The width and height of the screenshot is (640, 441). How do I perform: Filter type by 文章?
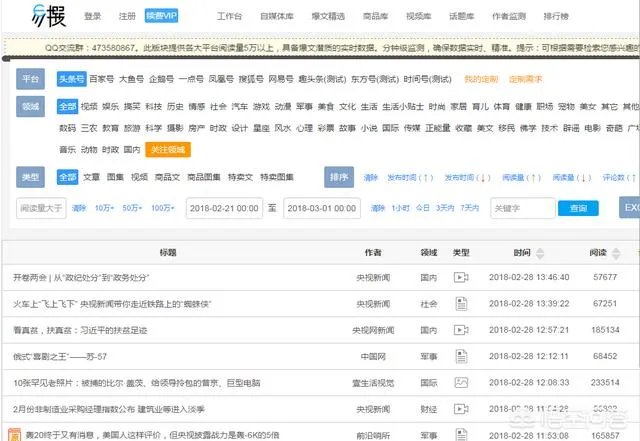pos(91,177)
